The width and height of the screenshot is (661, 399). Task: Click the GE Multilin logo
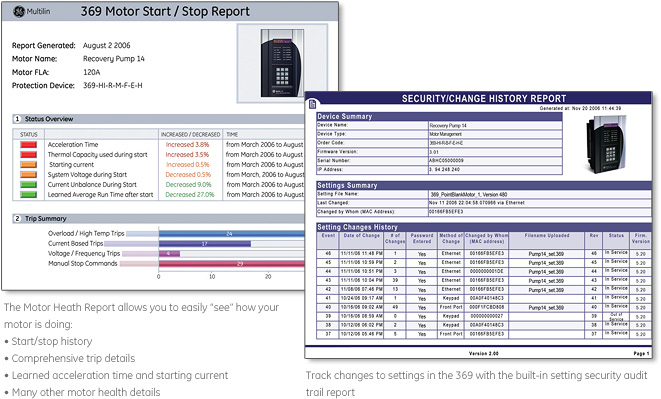[31, 11]
